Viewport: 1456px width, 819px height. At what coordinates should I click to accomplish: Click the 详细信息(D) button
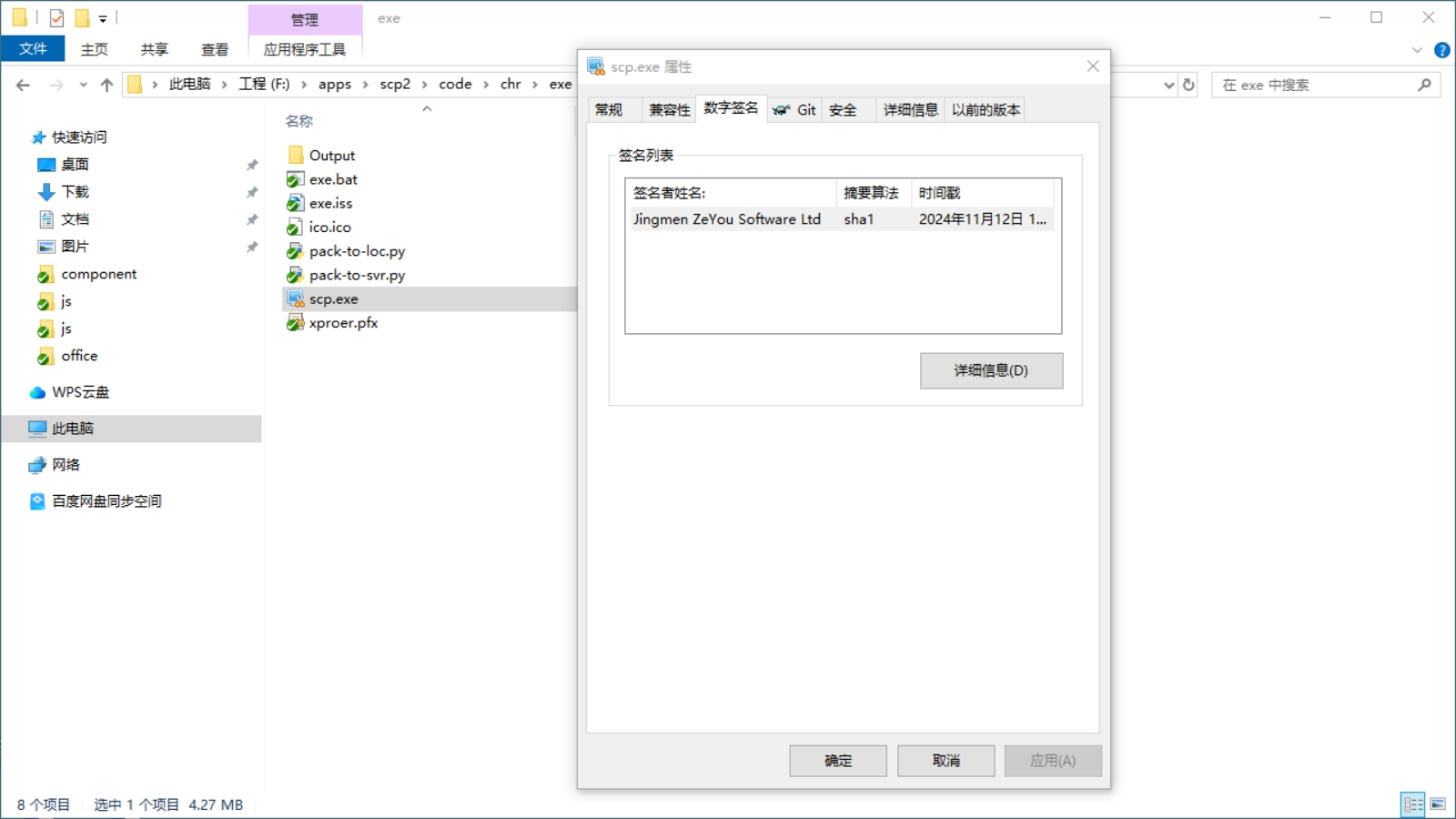click(x=990, y=370)
